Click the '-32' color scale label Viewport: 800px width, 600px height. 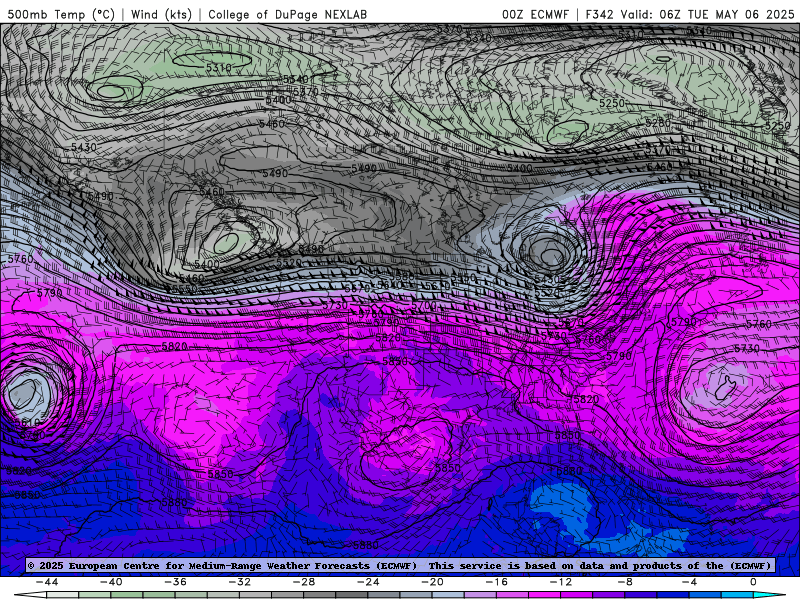tap(240, 582)
